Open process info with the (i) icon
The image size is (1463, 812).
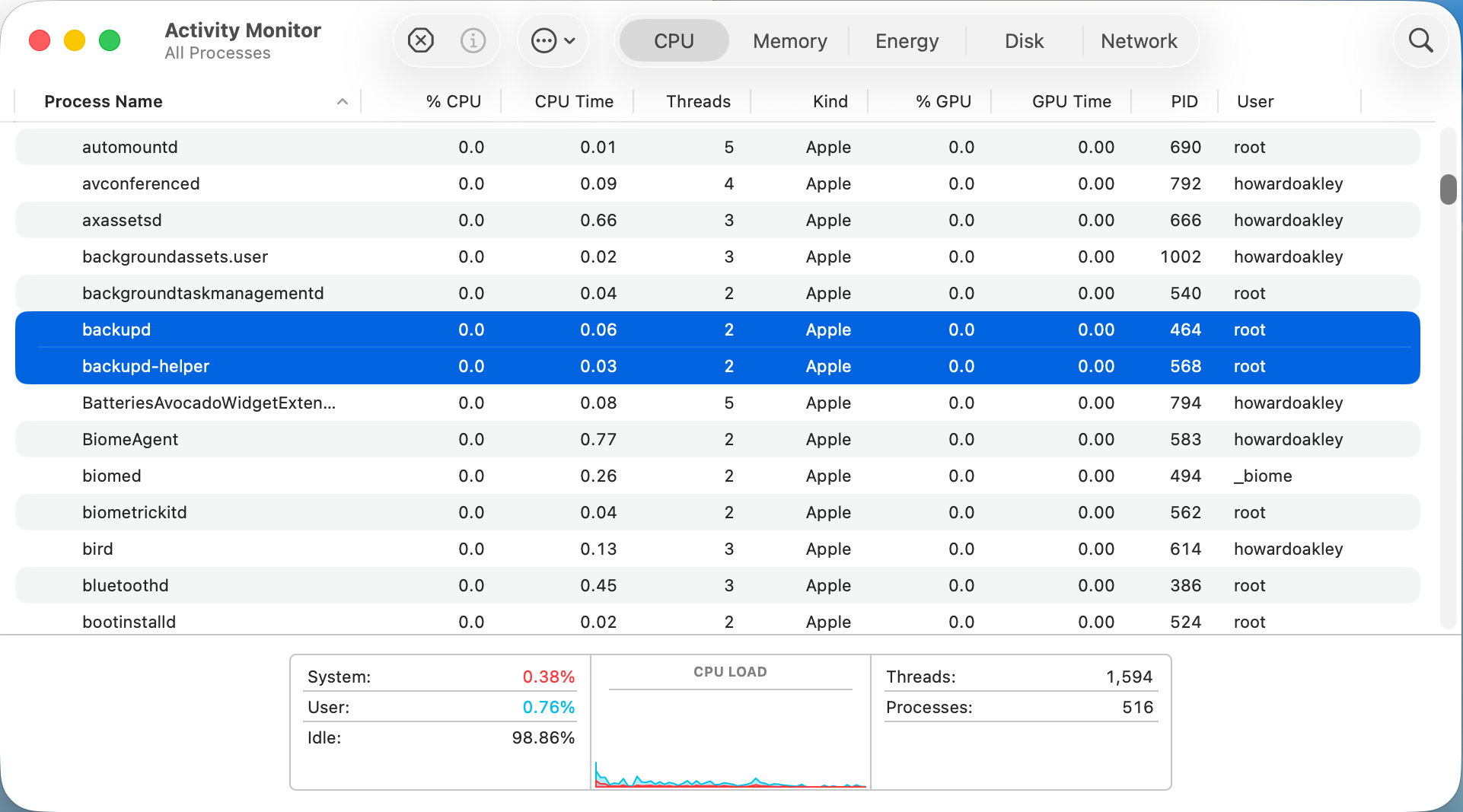[x=473, y=40]
